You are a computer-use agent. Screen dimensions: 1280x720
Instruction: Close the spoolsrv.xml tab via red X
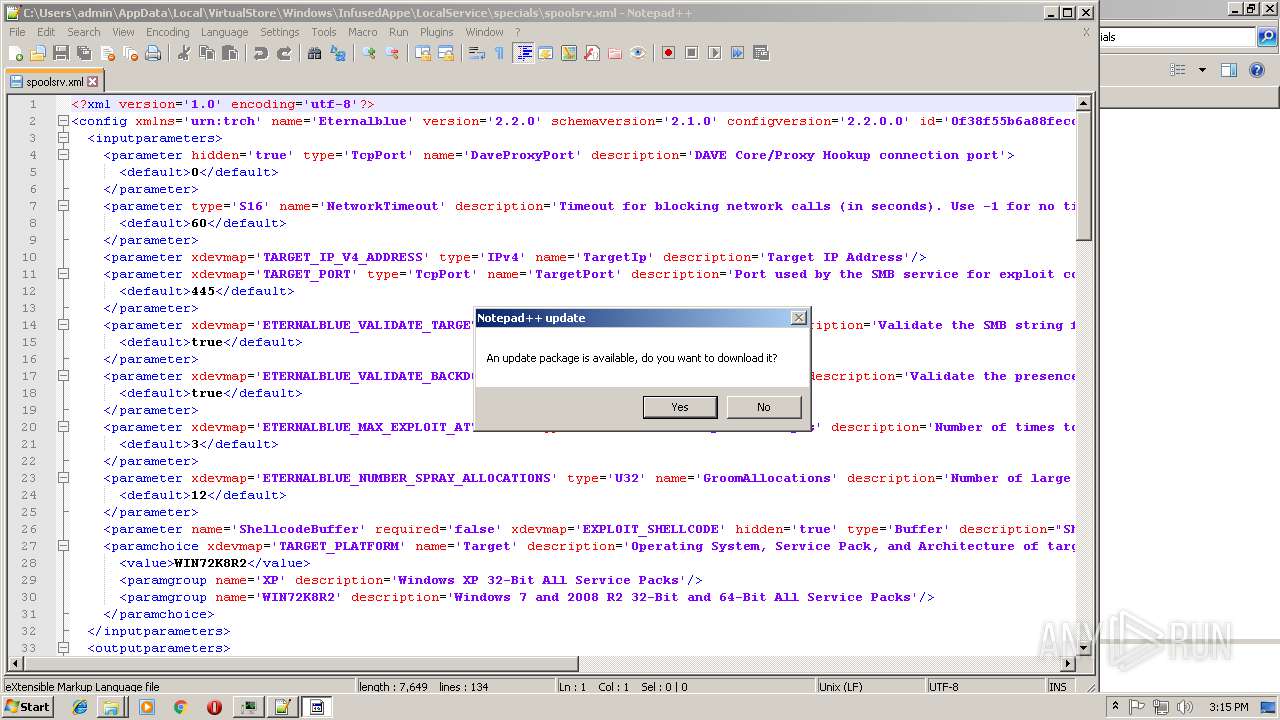click(x=93, y=82)
